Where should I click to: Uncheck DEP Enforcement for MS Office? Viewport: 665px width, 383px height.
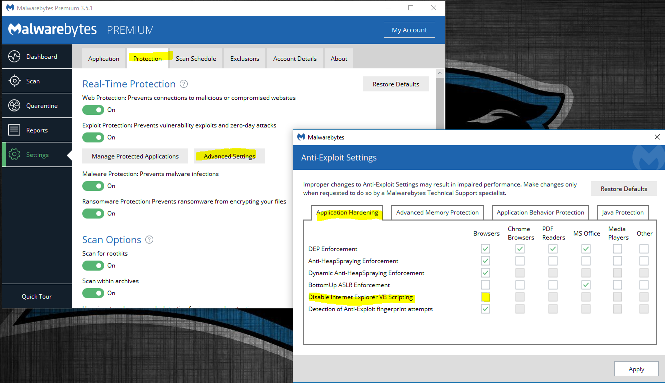586,249
